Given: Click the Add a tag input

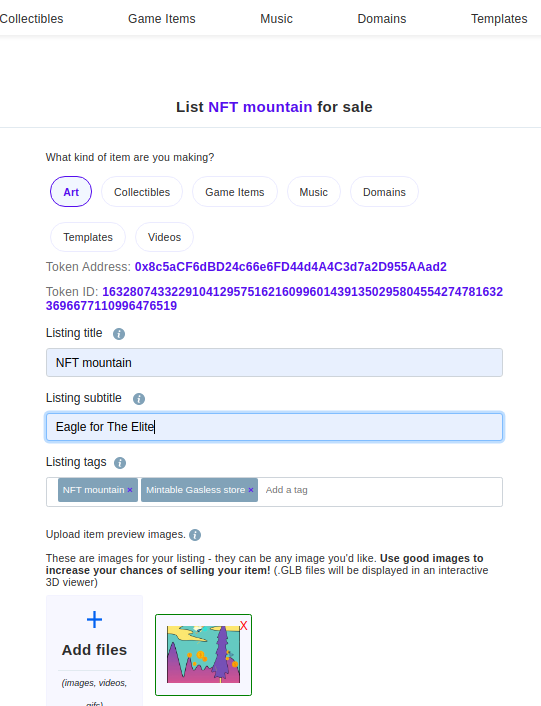Looking at the screenshot, I should point(382,490).
